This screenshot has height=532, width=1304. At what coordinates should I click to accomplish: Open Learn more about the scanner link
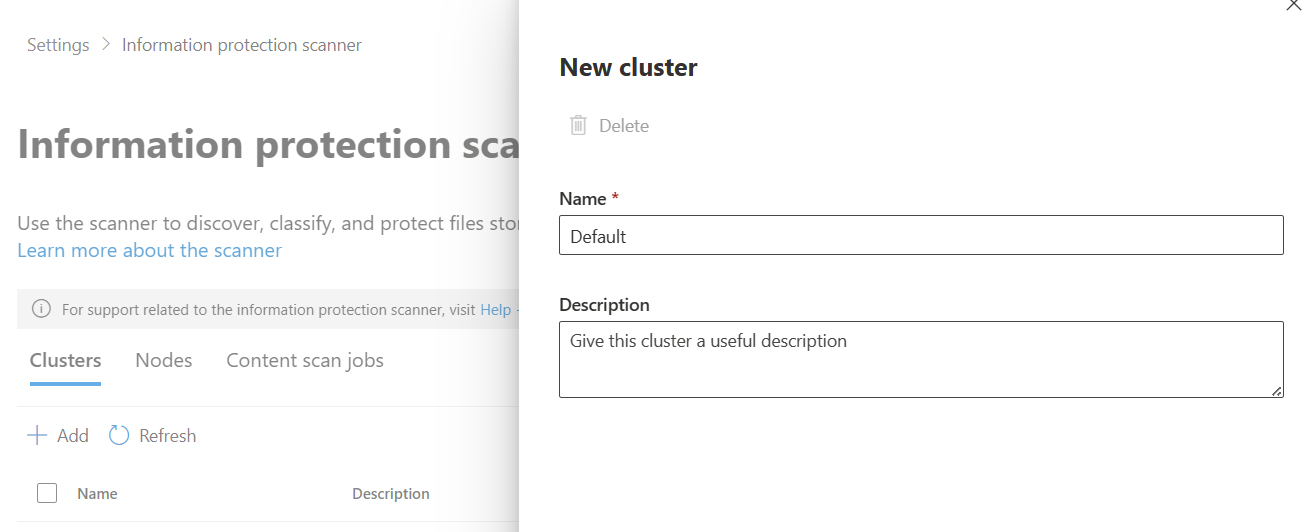pos(149,250)
